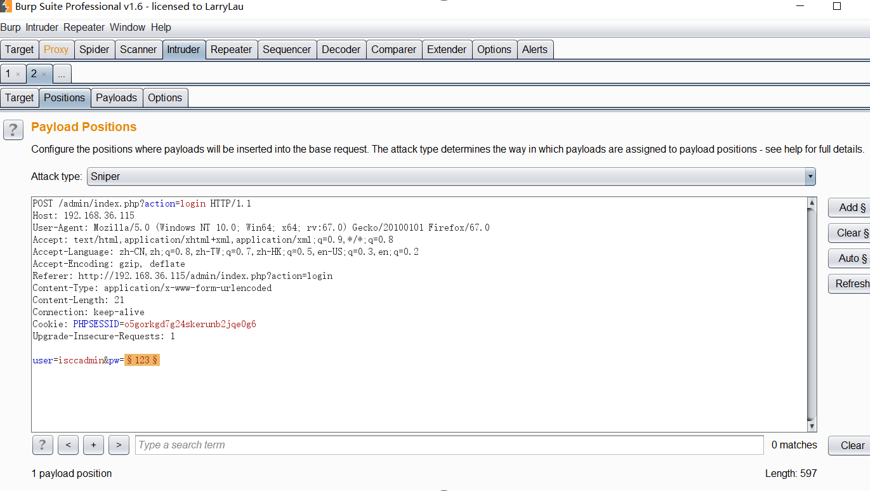Viewport: 870px width, 491px height.
Task: Click the POST request line
Action: click(141, 204)
